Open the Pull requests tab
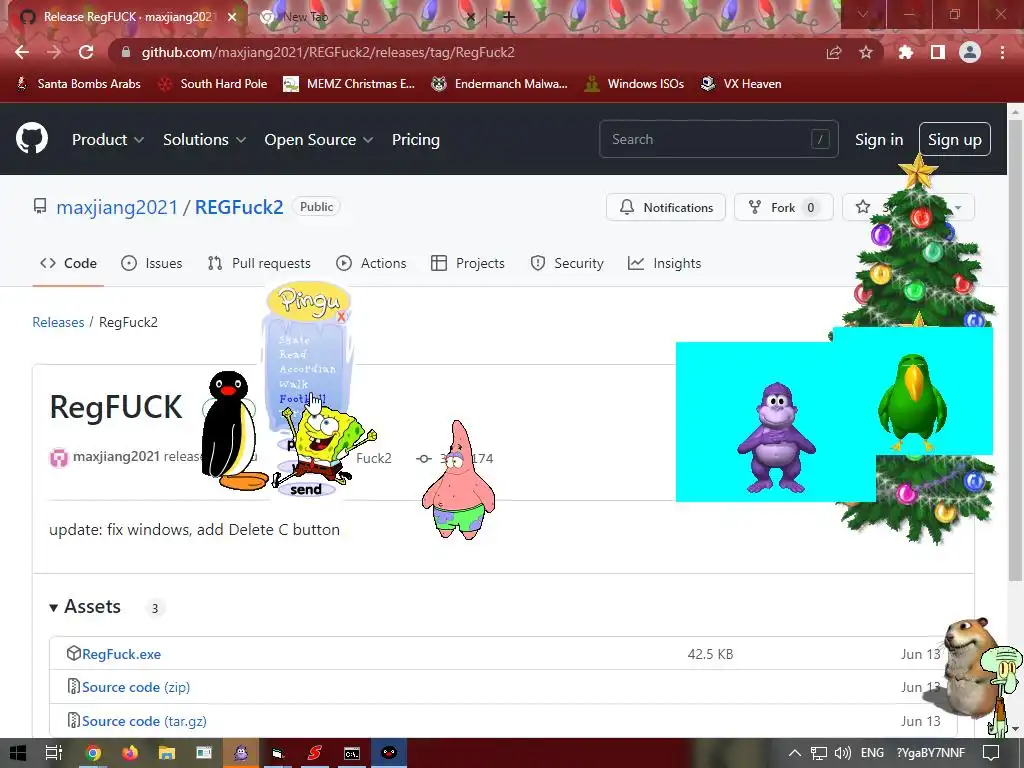 [259, 263]
